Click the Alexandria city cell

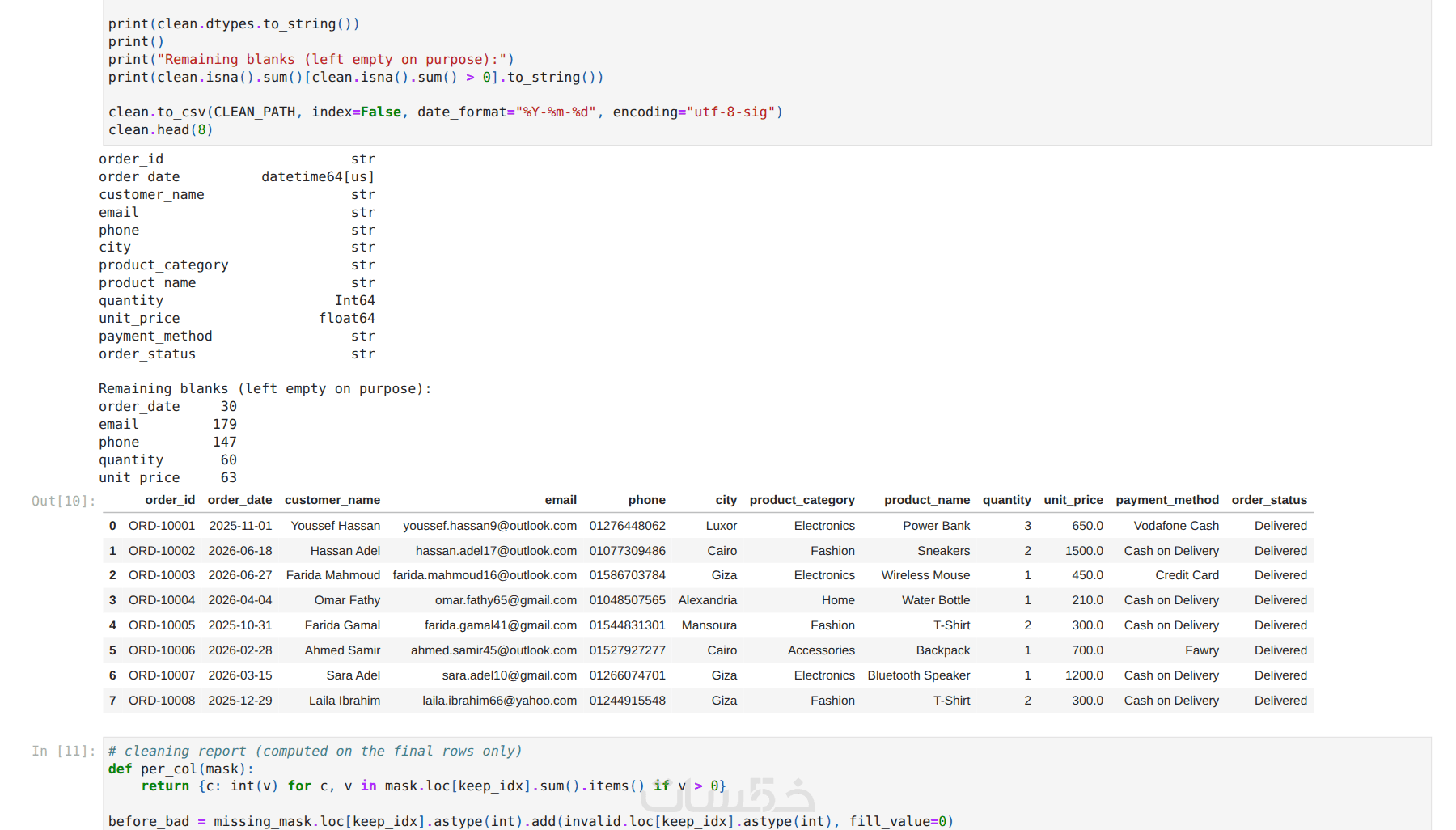pos(708,600)
